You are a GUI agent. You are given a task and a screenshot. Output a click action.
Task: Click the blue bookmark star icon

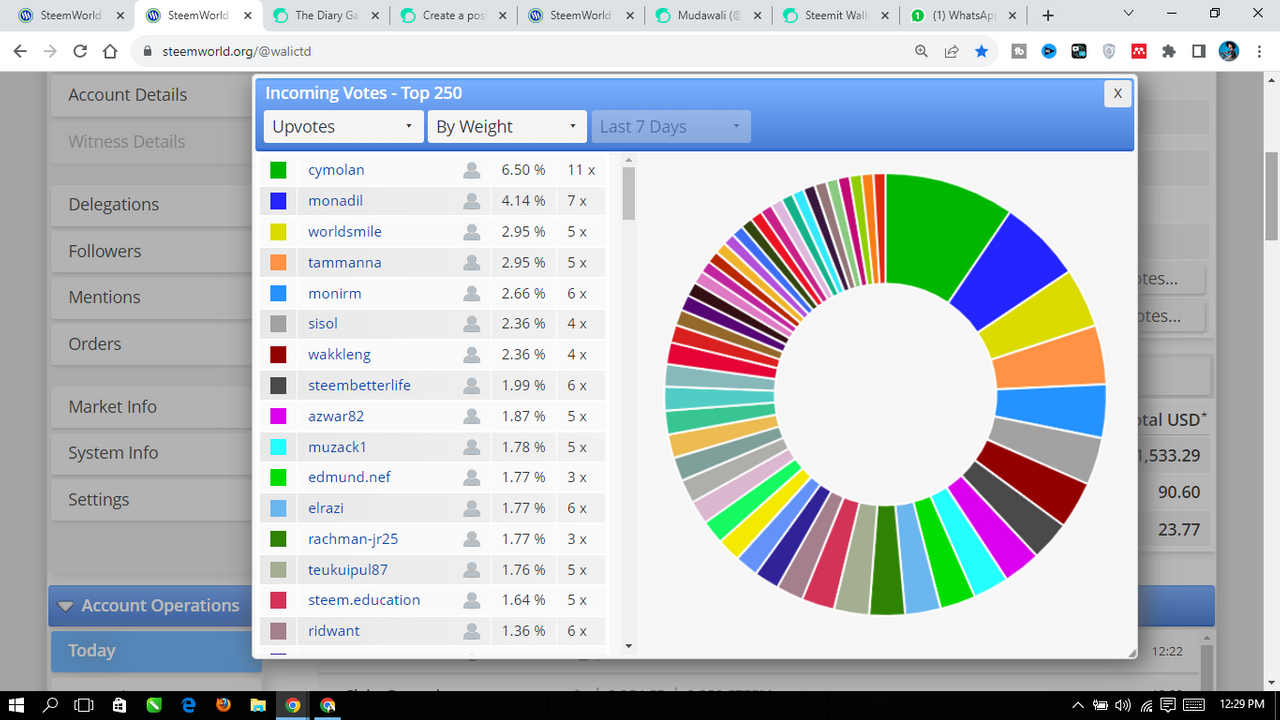(982, 51)
